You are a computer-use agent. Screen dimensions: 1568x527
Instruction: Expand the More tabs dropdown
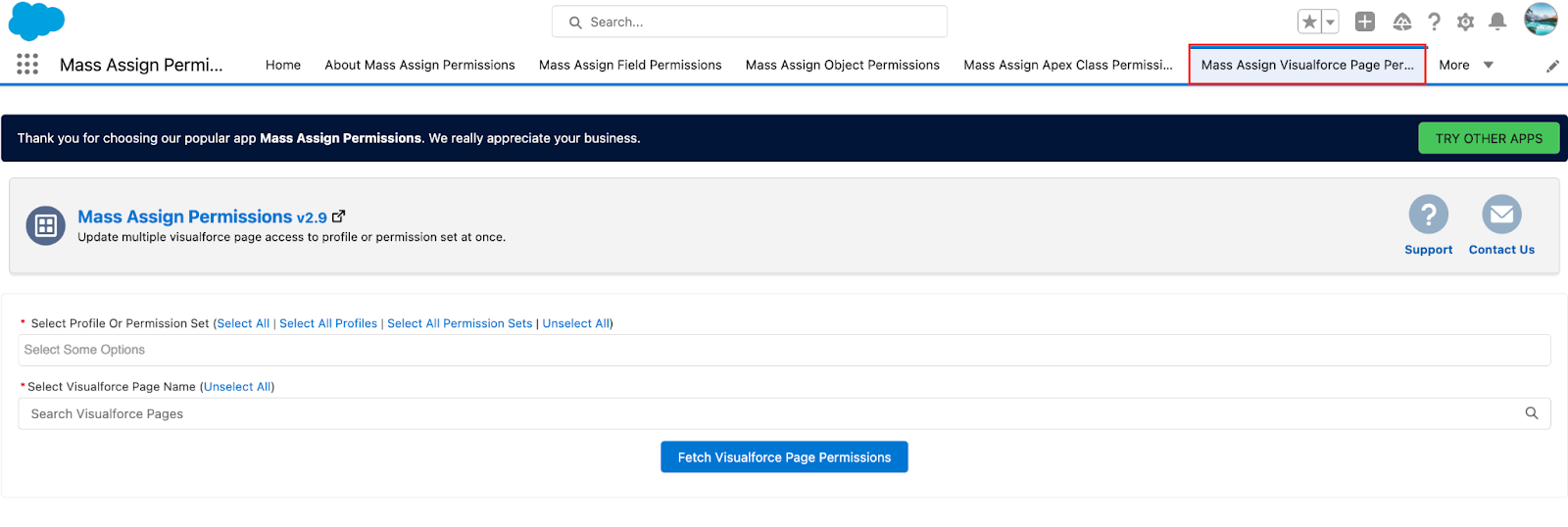1466,65
